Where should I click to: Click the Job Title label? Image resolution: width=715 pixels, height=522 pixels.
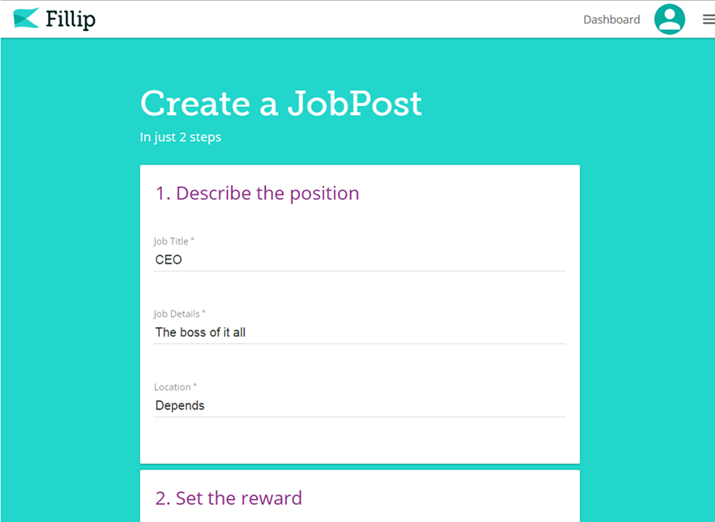(x=174, y=241)
